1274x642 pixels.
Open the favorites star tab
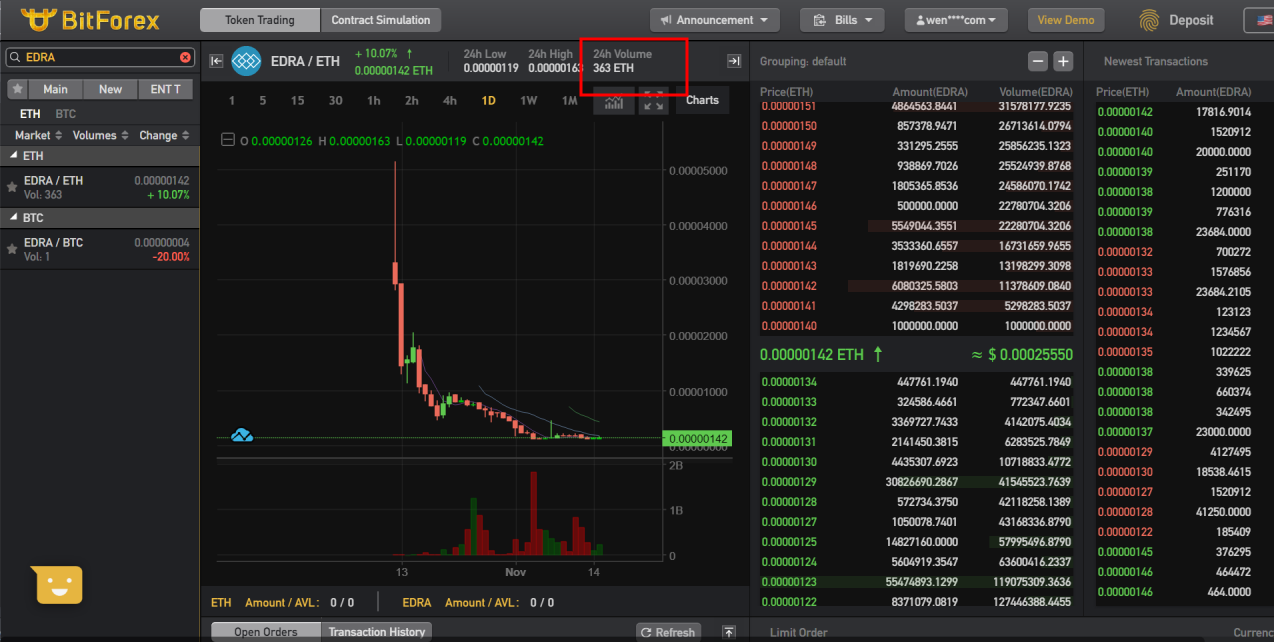pyautogui.click(x=17, y=89)
